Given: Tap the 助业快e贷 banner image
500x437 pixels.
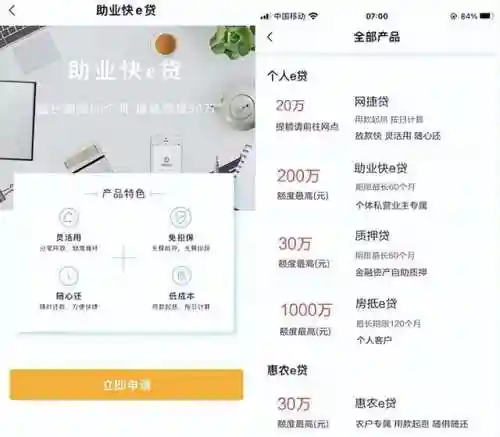Looking at the screenshot, I should (x=128, y=100).
